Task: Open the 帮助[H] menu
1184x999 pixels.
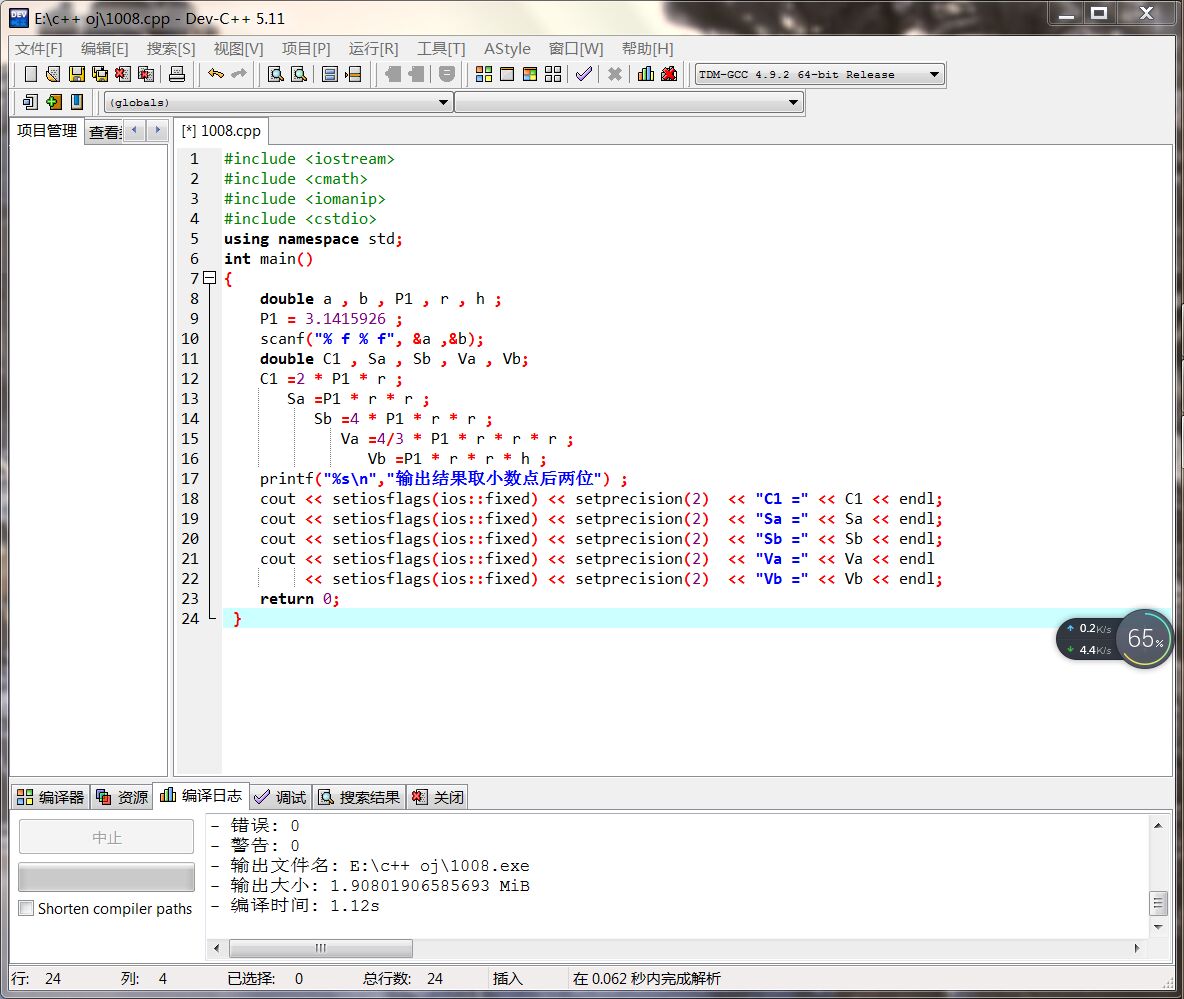Action: (648, 48)
